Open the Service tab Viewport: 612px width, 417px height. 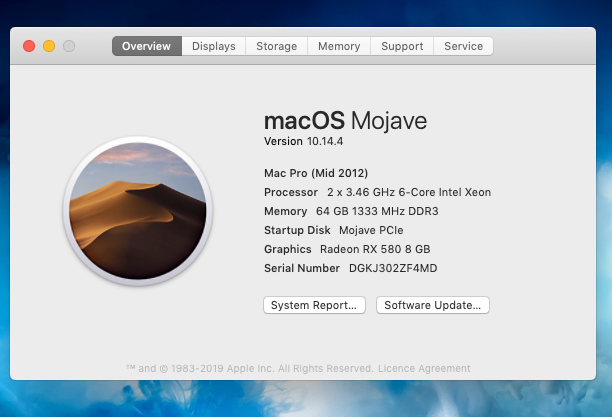click(x=463, y=46)
